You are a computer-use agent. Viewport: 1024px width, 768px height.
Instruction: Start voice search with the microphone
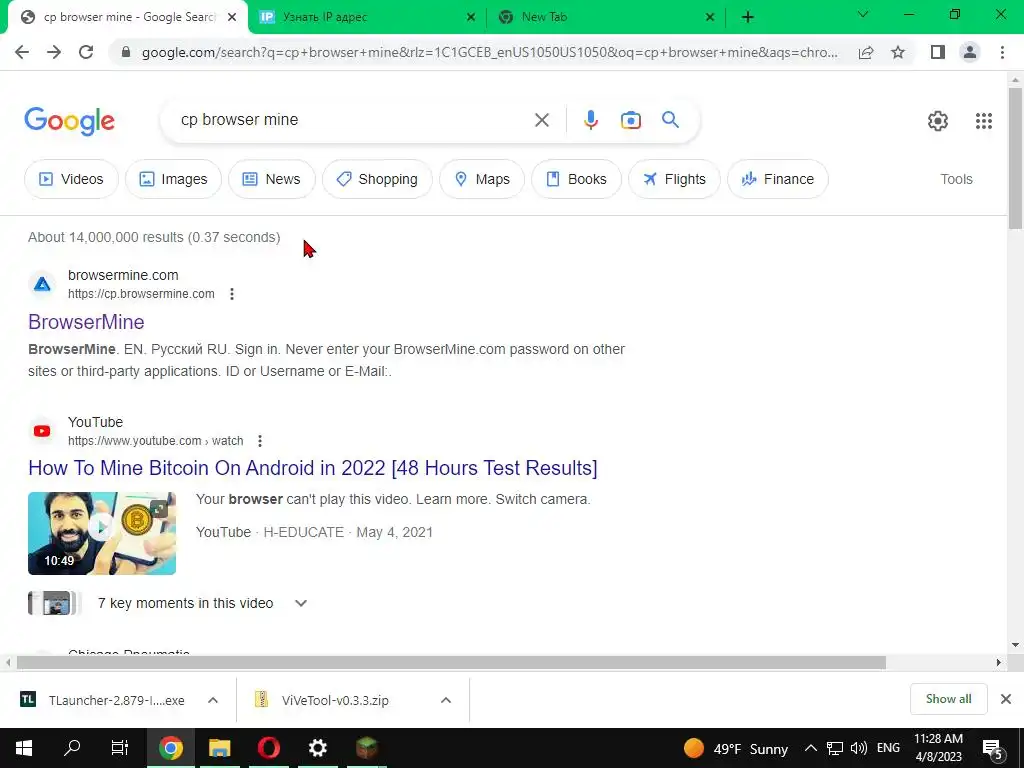tap(590, 120)
